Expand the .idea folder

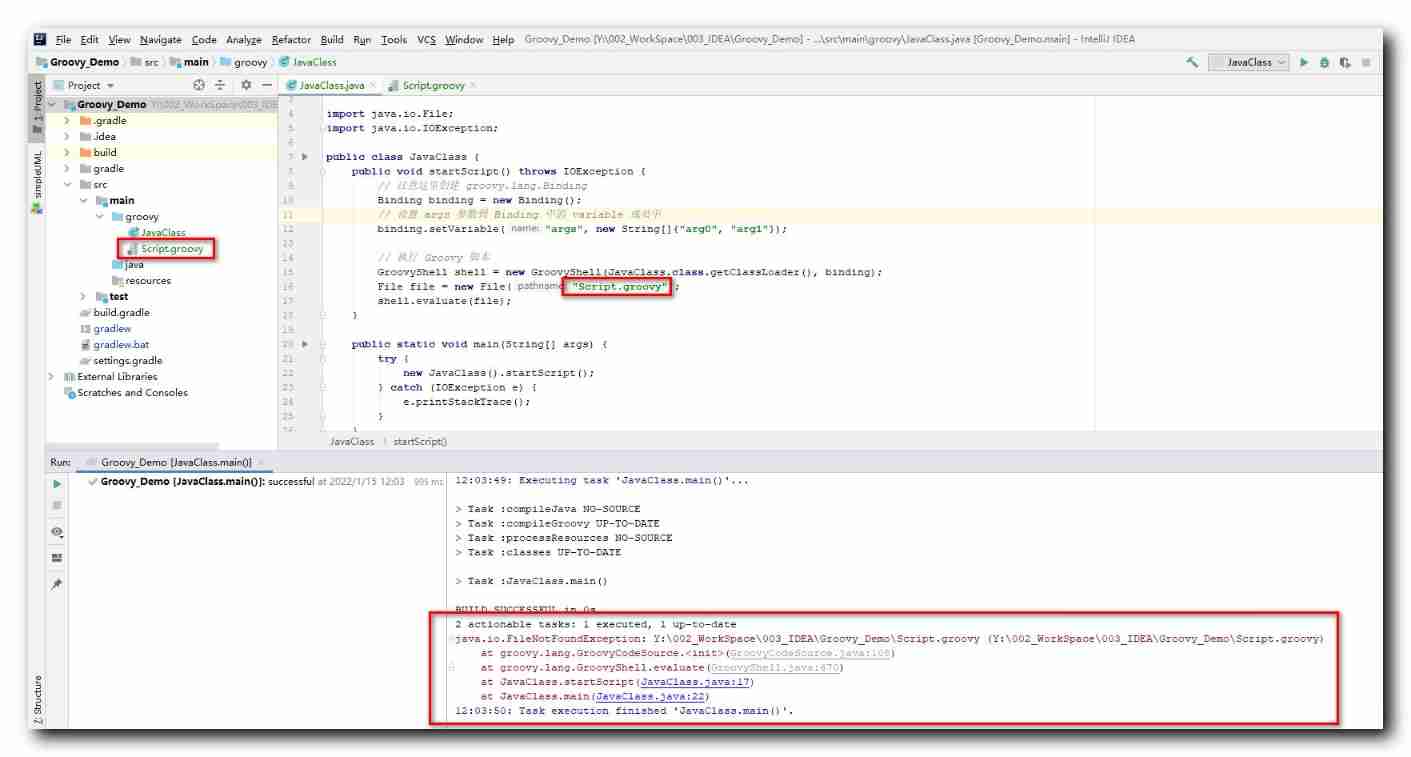(67, 136)
